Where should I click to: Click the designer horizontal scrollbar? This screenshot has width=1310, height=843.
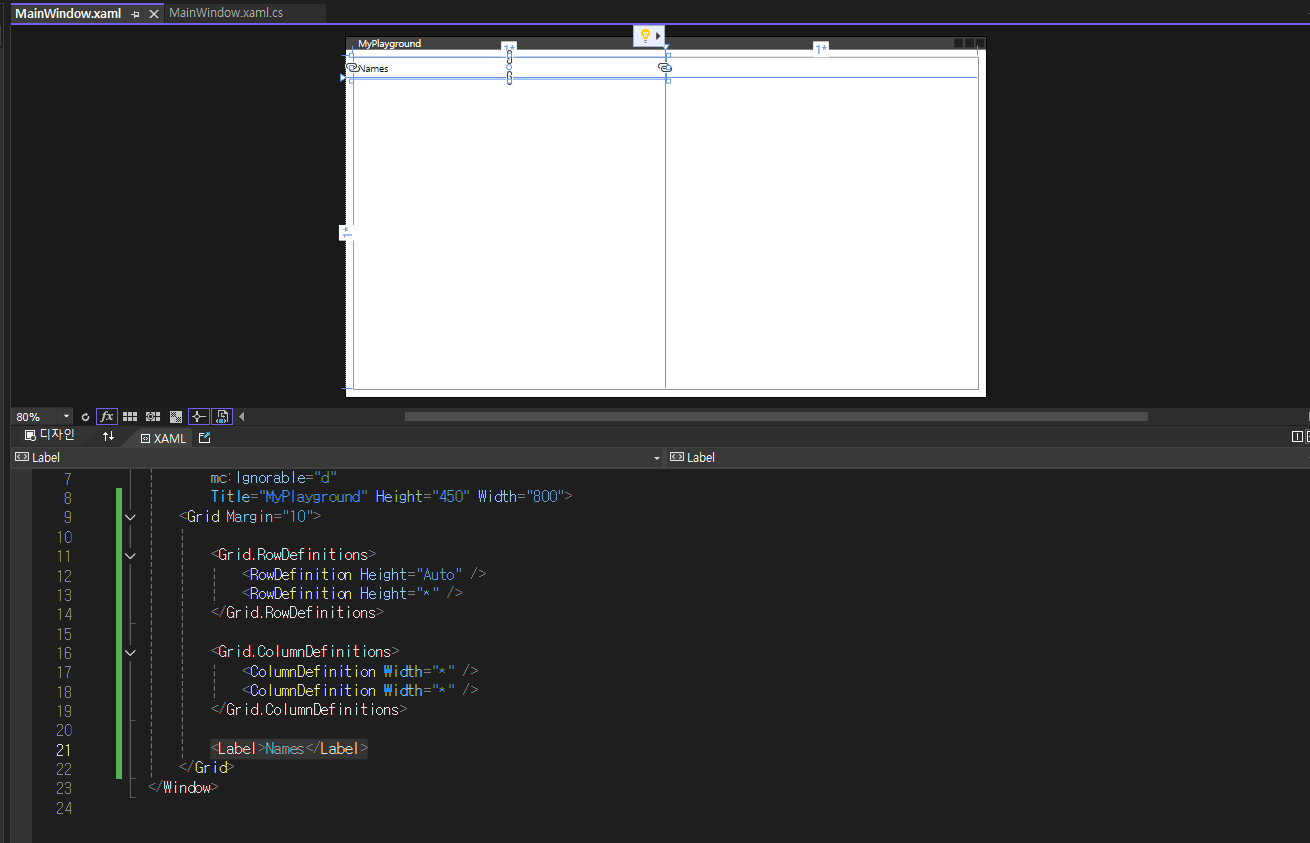(x=776, y=417)
